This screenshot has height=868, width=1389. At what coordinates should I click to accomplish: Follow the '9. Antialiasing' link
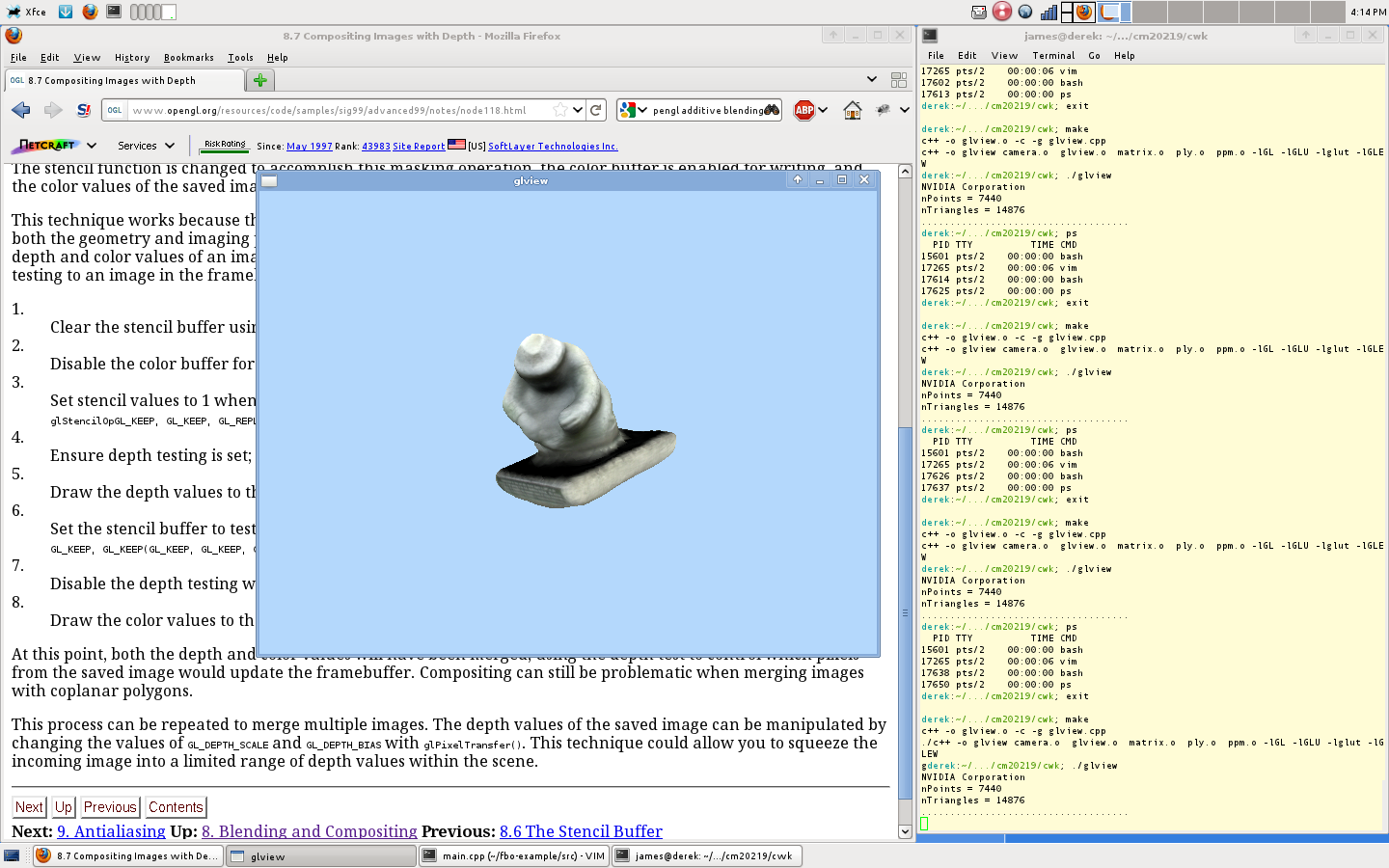(x=111, y=831)
